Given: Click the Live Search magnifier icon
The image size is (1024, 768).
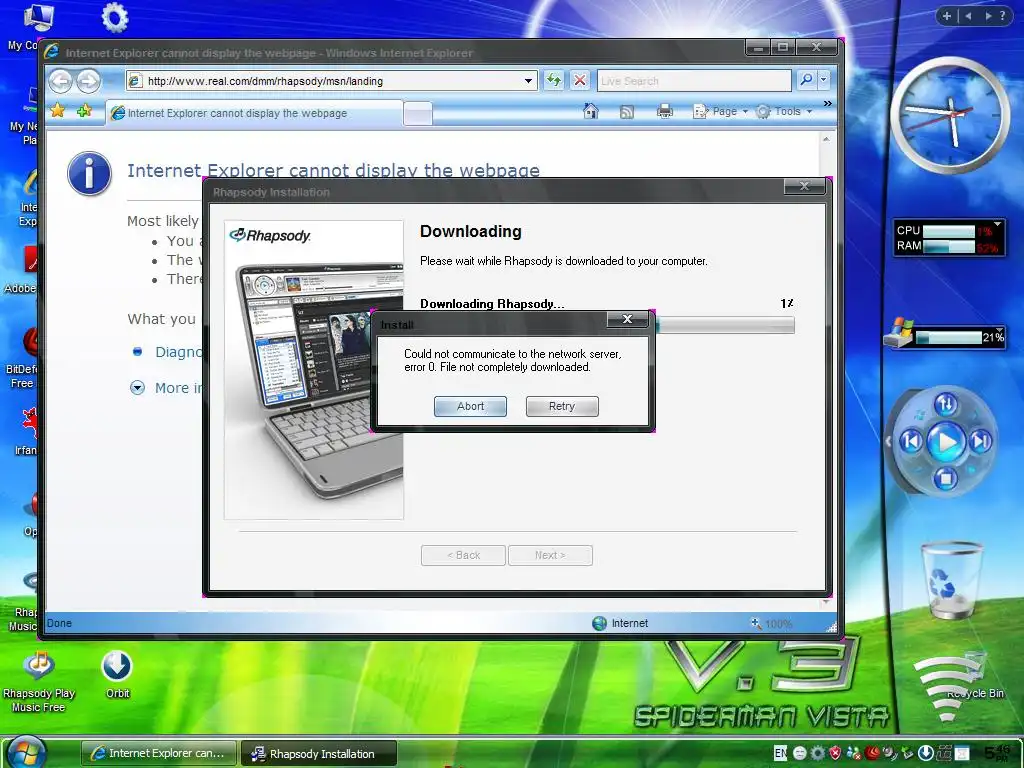Looking at the screenshot, I should 807,80.
